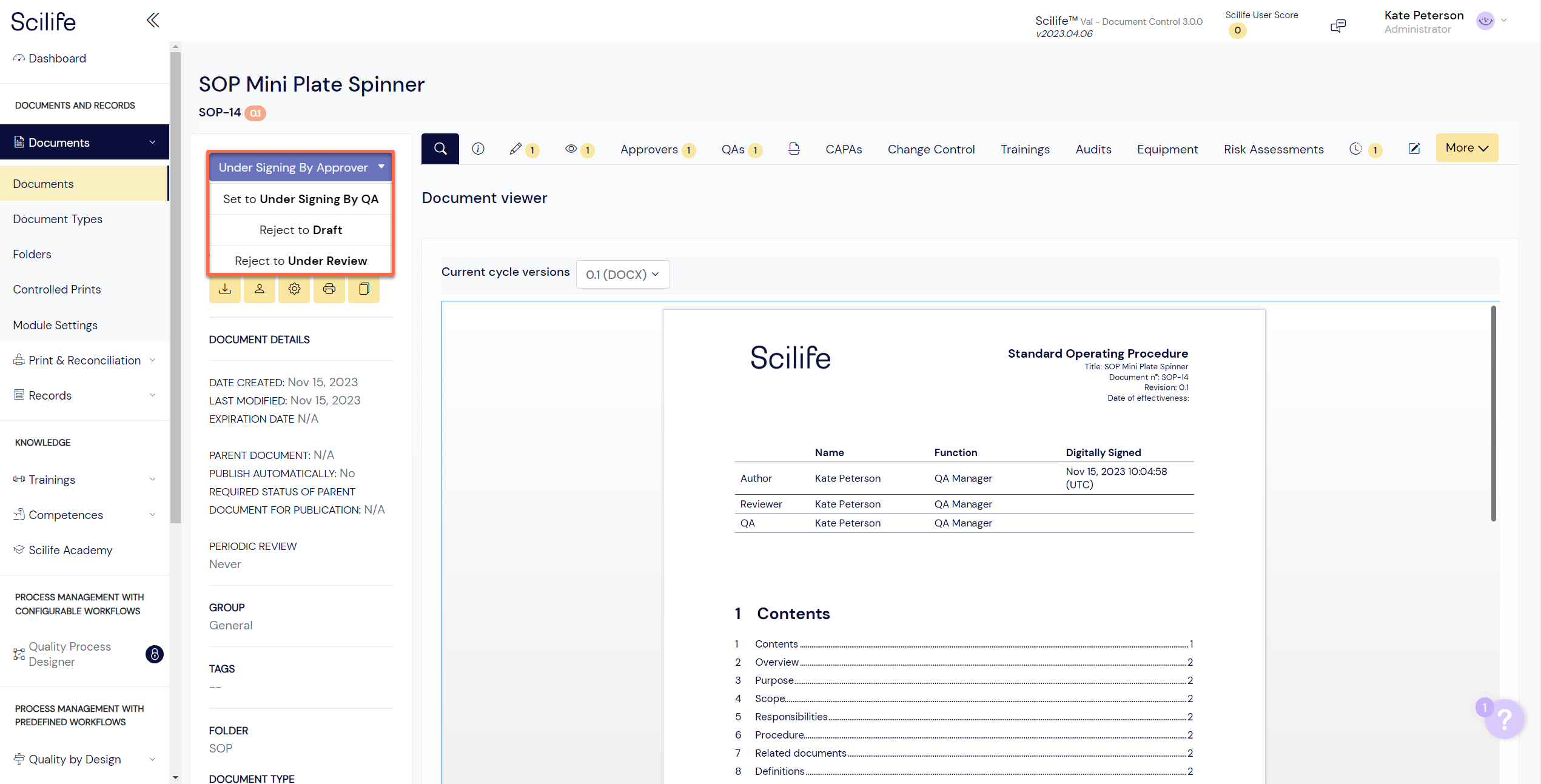Screen dimensions: 1541x784
Task: Open the Under Signing By Approver status dropdown
Action: [301, 167]
